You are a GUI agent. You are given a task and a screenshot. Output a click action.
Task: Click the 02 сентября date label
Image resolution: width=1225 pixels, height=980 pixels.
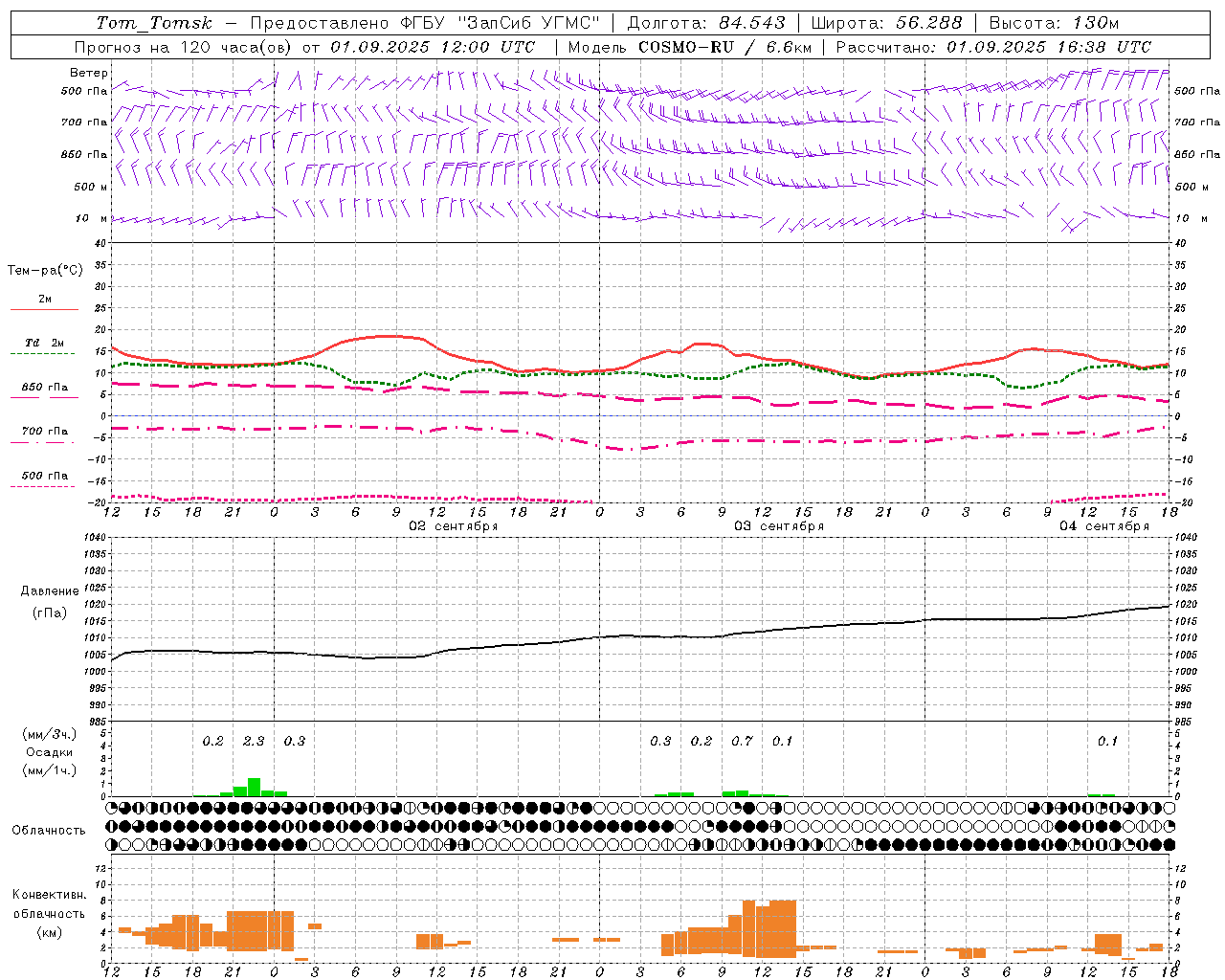coord(454,526)
